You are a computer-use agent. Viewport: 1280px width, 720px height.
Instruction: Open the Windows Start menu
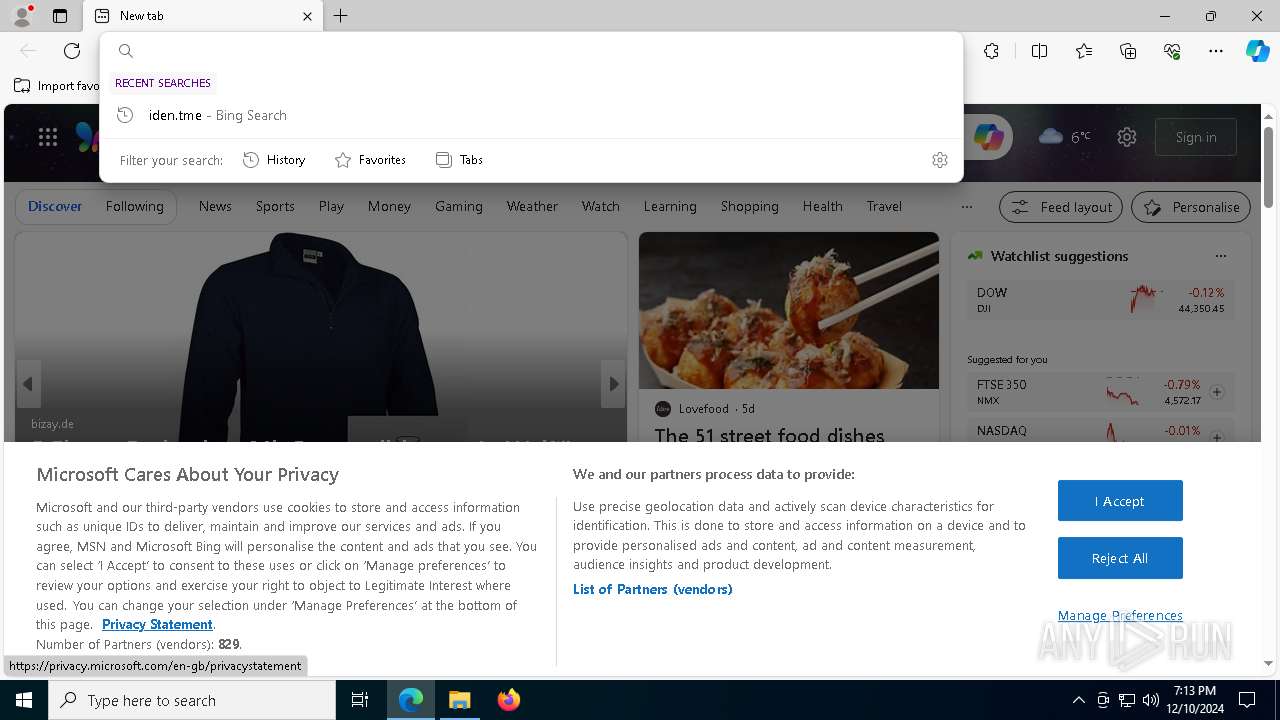coord(24,700)
